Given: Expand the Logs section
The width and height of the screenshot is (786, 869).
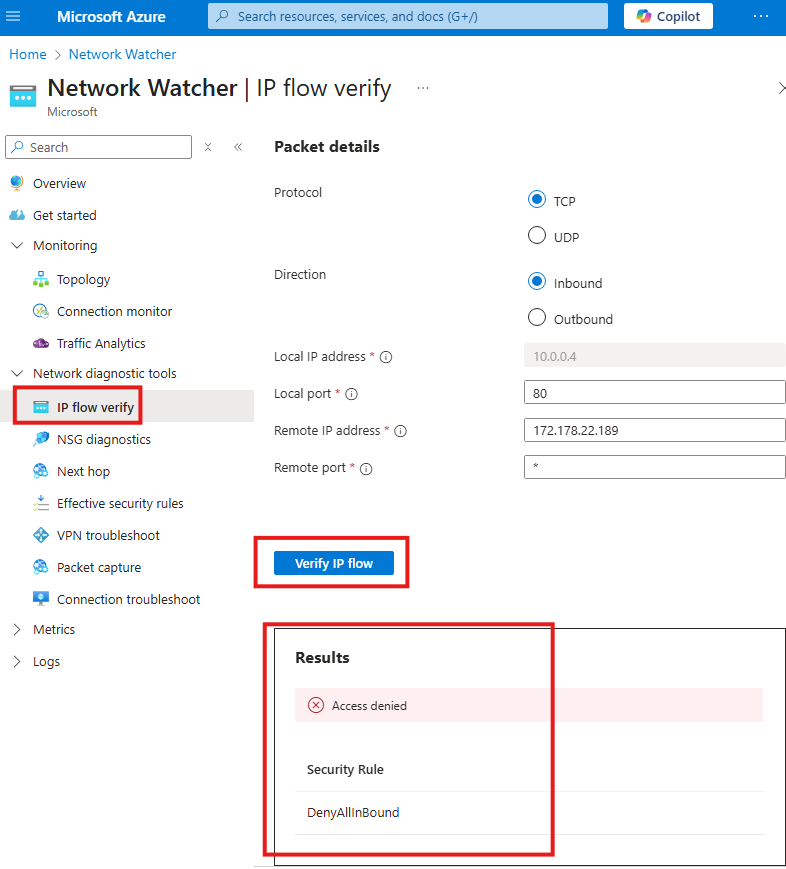Looking at the screenshot, I should pyautogui.click(x=17, y=662).
